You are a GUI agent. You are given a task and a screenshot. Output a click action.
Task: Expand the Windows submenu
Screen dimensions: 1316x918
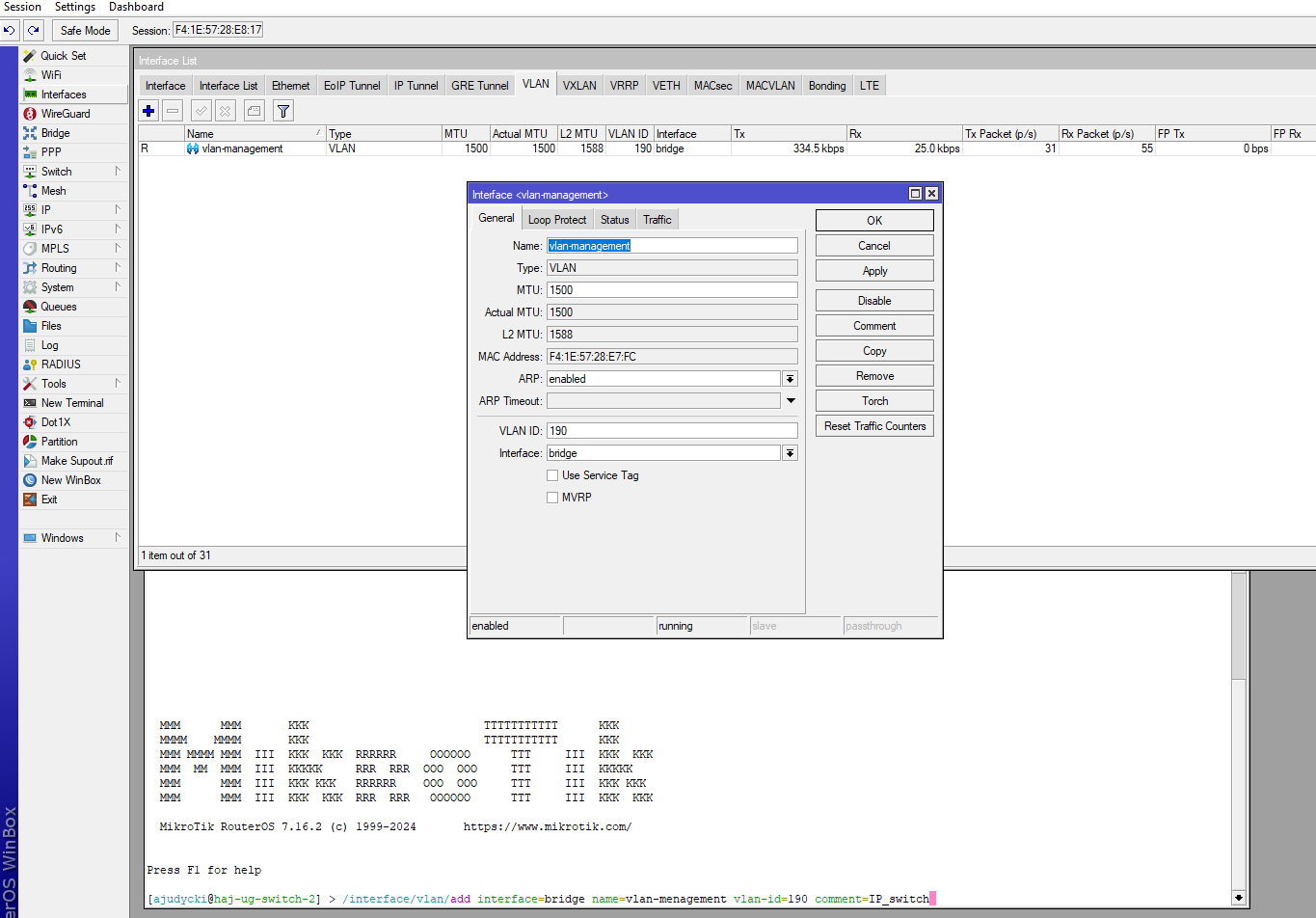click(118, 537)
